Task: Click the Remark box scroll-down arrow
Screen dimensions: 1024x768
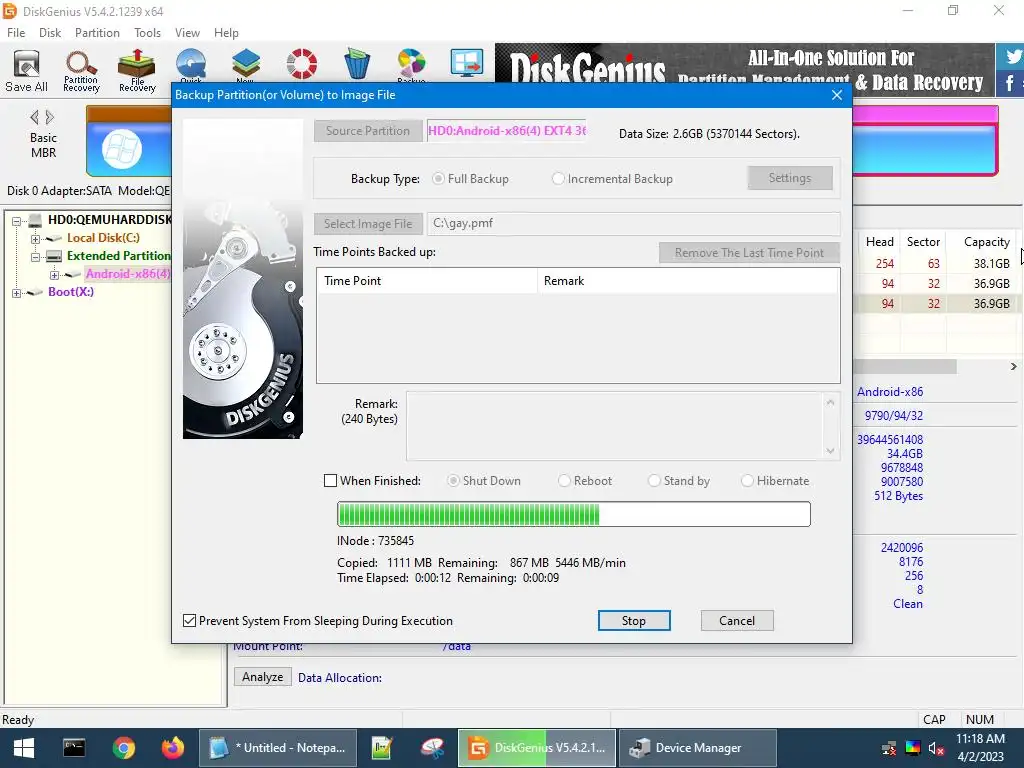Action: (x=830, y=451)
